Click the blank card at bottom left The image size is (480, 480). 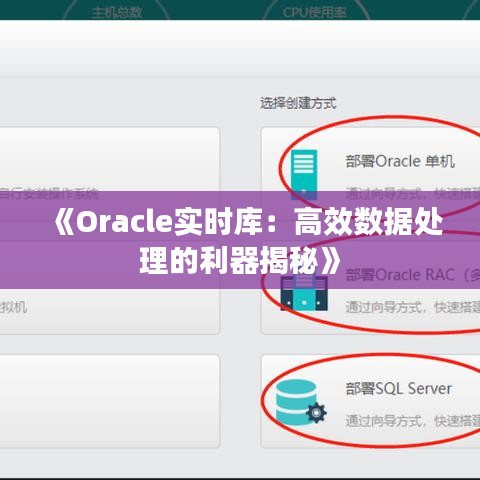[110, 401]
